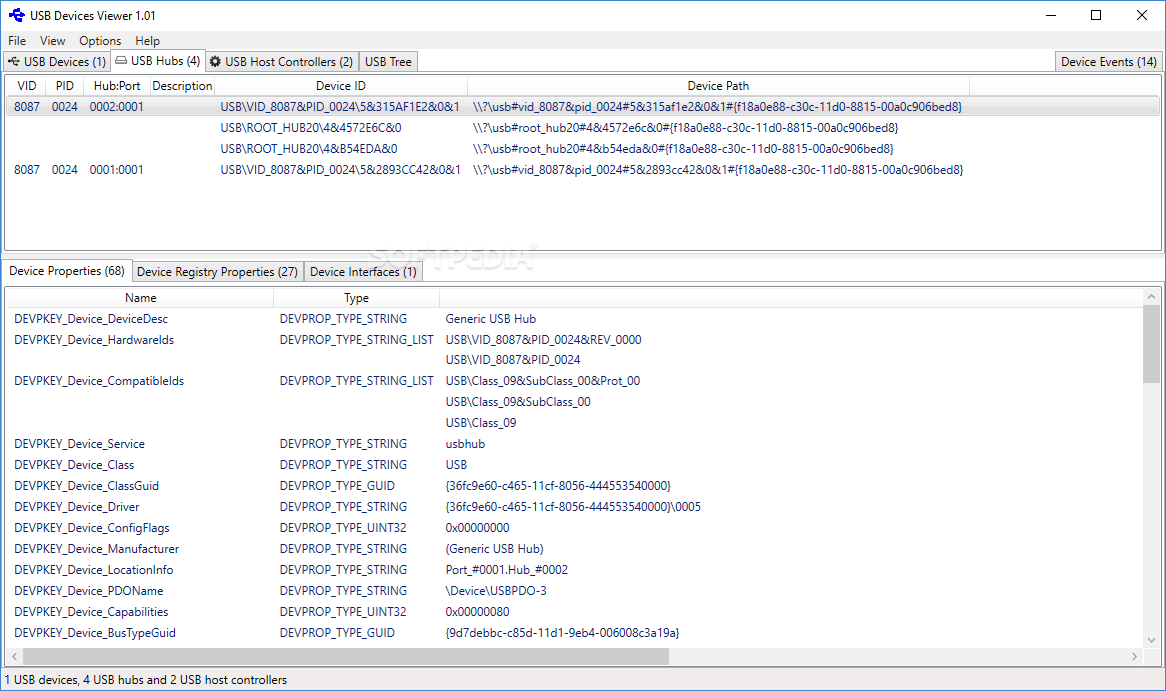The width and height of the screenshot is (1166, 691).
Task: Open the Device Events (14) tab
Action: click(1107, 61)
